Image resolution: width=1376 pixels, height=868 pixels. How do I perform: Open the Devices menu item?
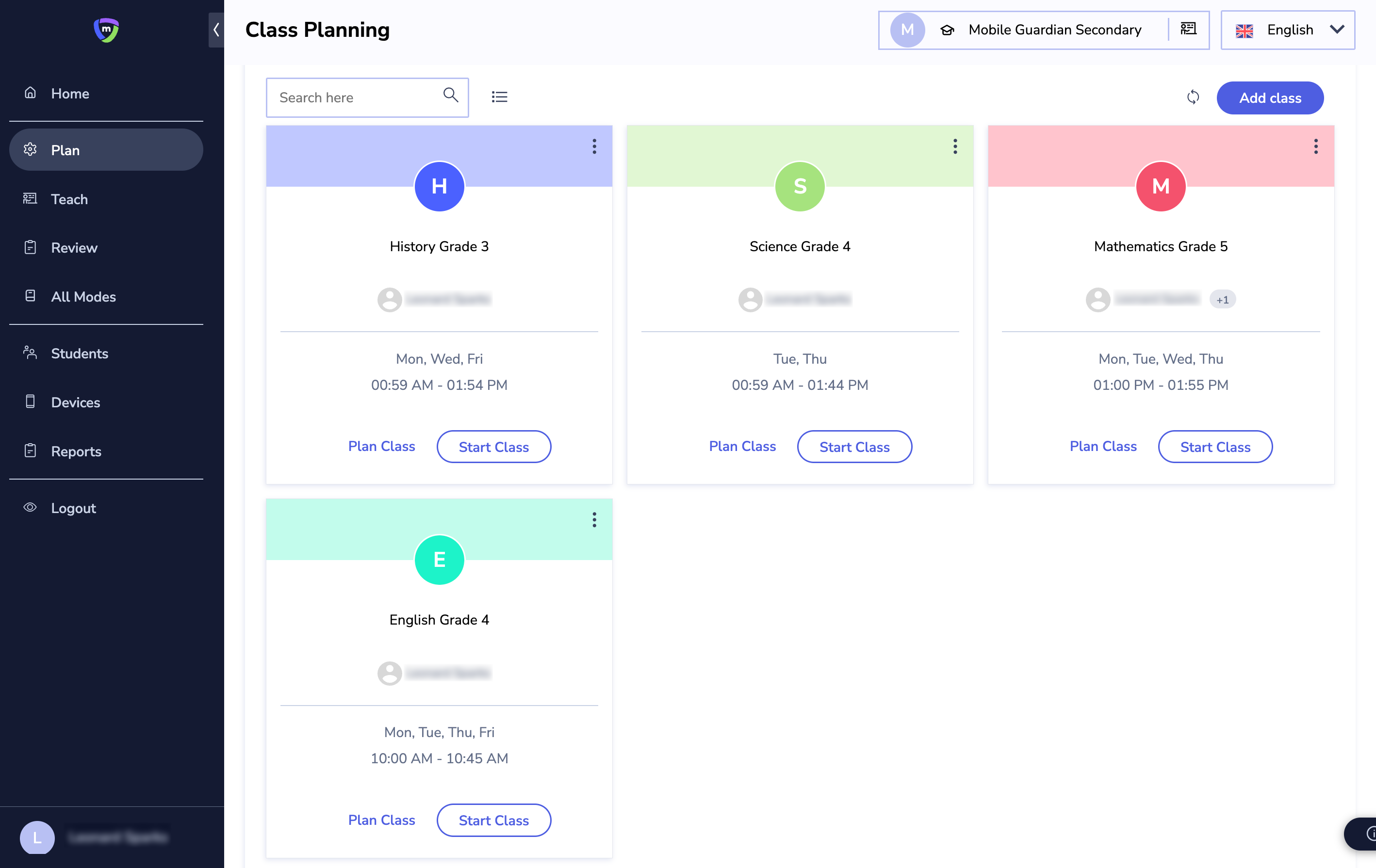coord(75,402)
